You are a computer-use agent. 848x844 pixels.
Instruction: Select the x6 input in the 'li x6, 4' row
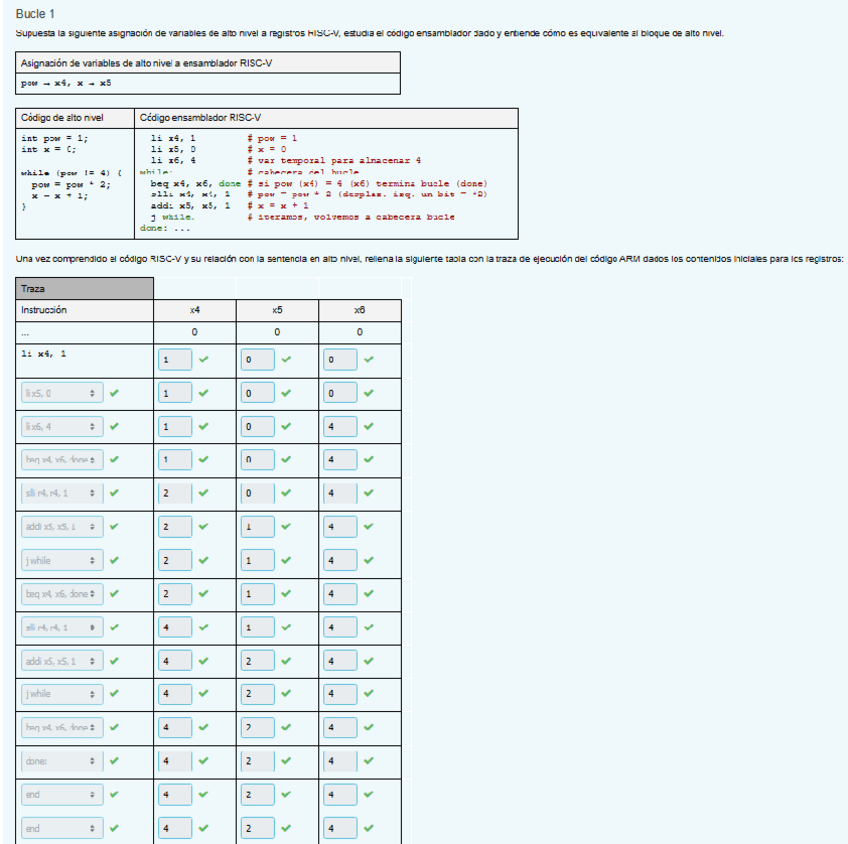pos(340,427)
